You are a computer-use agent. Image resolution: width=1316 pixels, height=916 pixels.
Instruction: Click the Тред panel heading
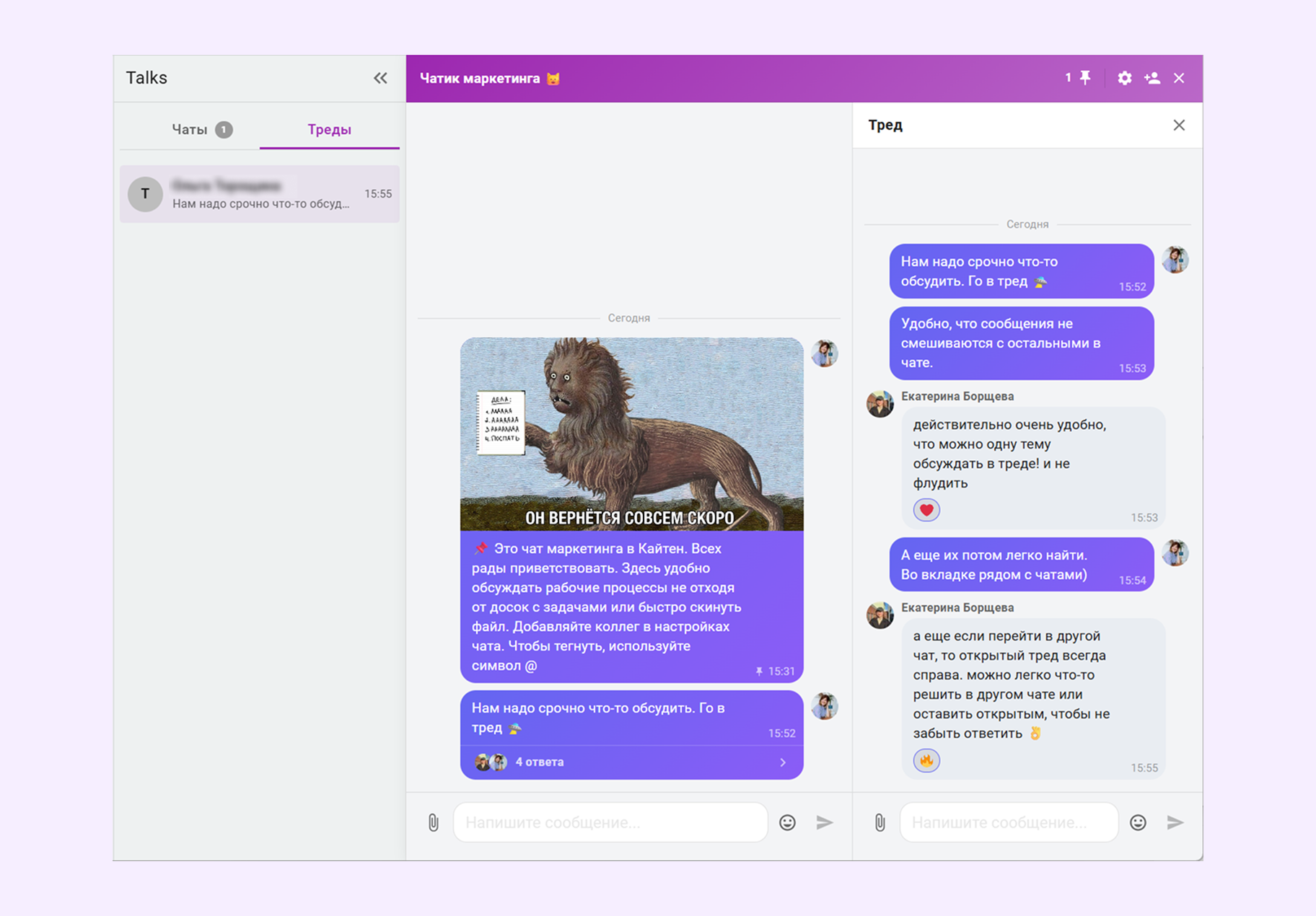[885, 125]
